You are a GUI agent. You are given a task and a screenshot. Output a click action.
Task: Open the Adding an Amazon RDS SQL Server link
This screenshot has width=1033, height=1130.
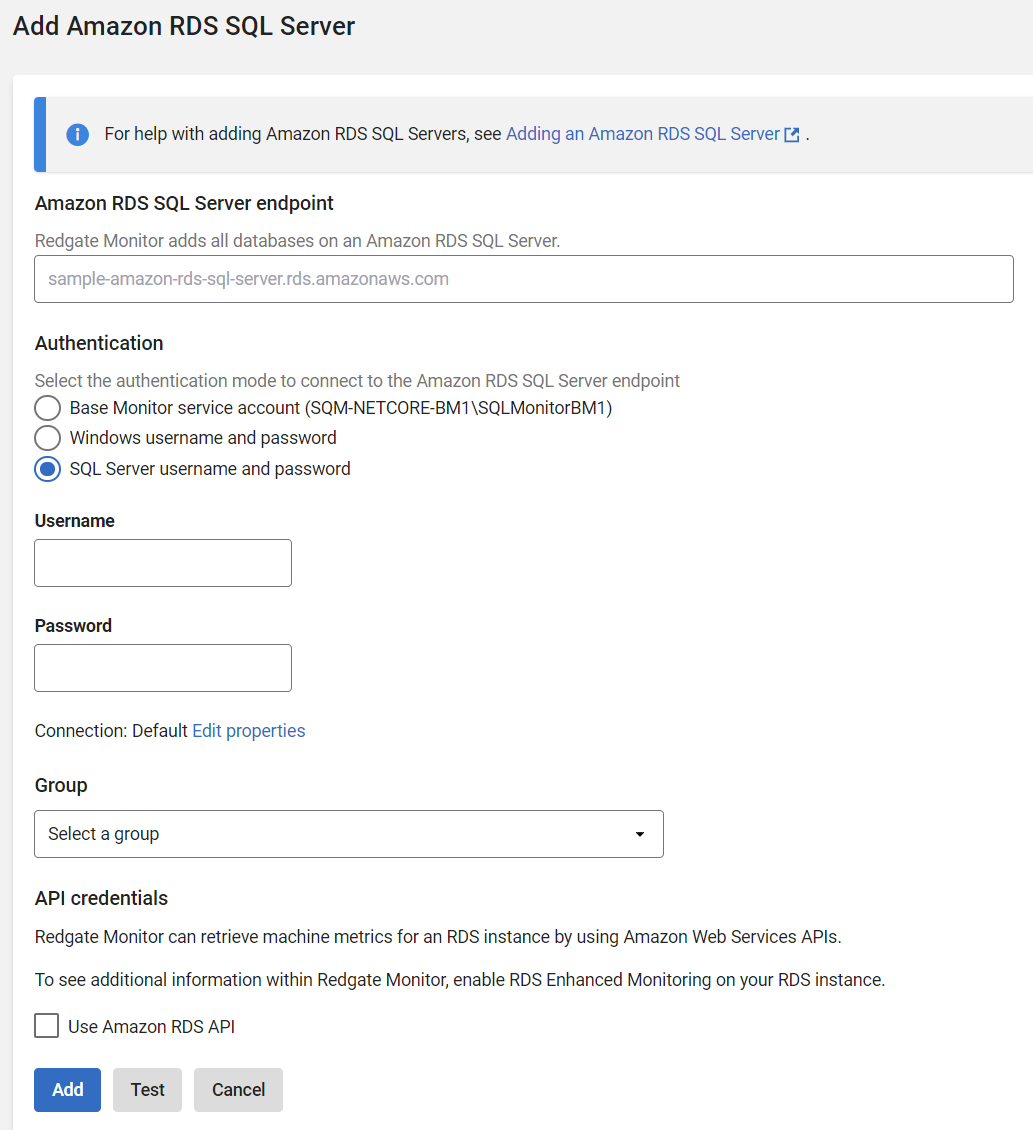[x=642, y=134]
